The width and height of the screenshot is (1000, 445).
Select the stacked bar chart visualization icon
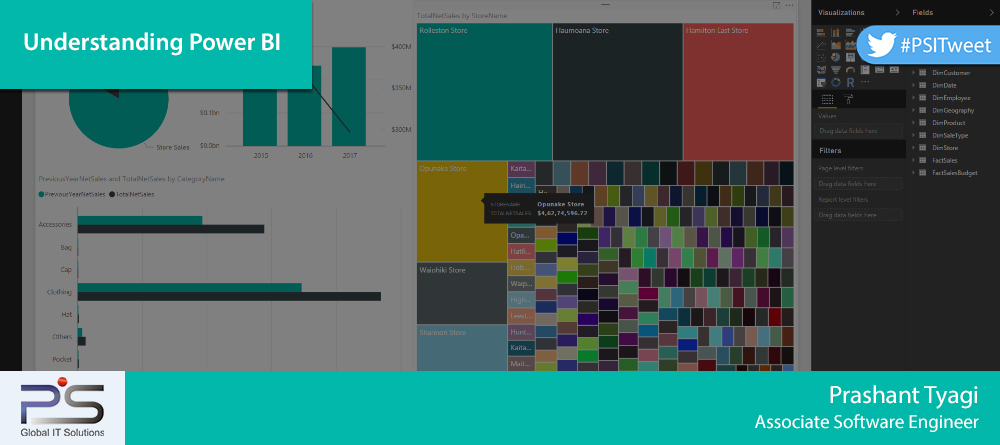tap(821, 33)
